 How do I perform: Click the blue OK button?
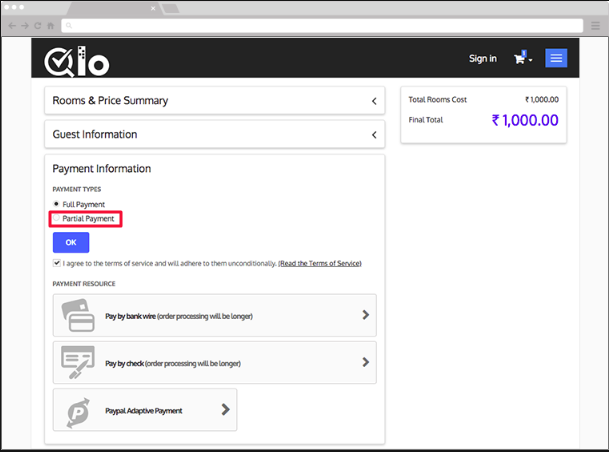coord(71,242)
